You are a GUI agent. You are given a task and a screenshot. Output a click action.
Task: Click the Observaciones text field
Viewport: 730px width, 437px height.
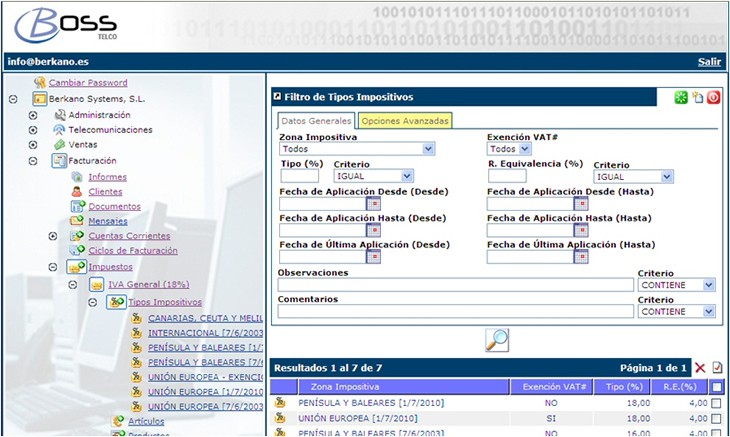[x=455, y=285]
